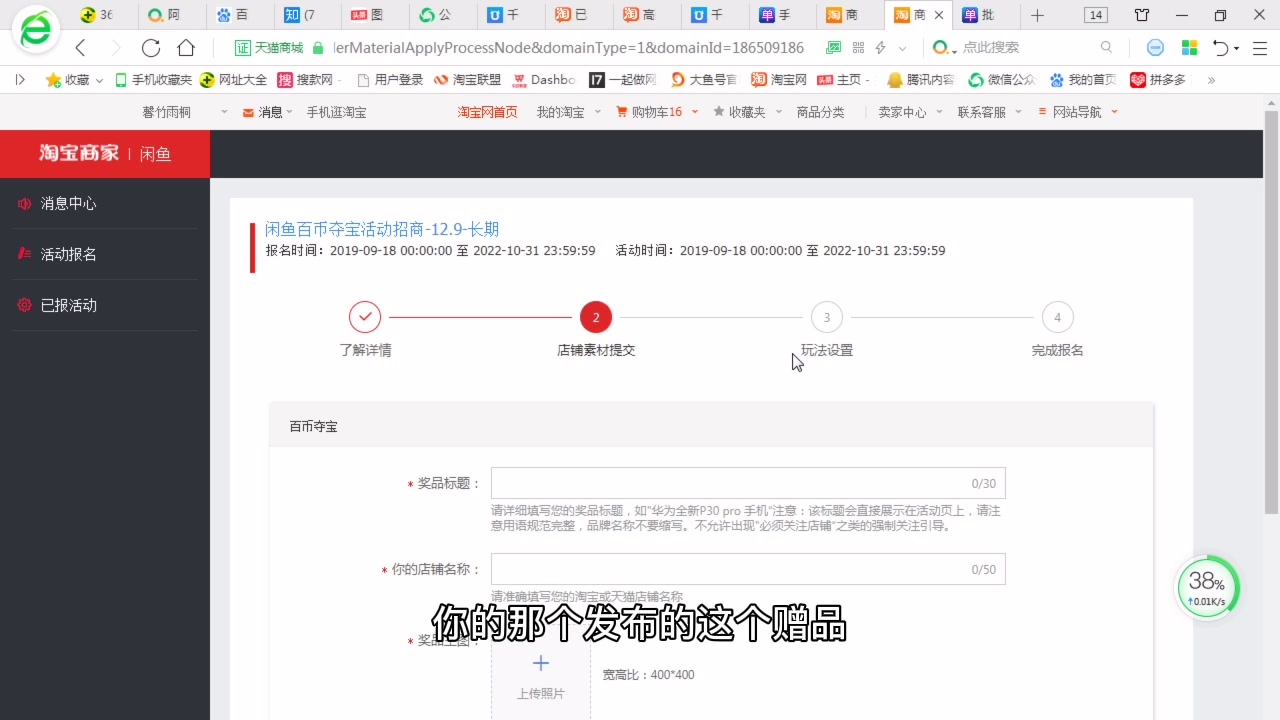Click the 上传照片 upload box
Viewport: 1280px width, 720px height.
(541, 677)
